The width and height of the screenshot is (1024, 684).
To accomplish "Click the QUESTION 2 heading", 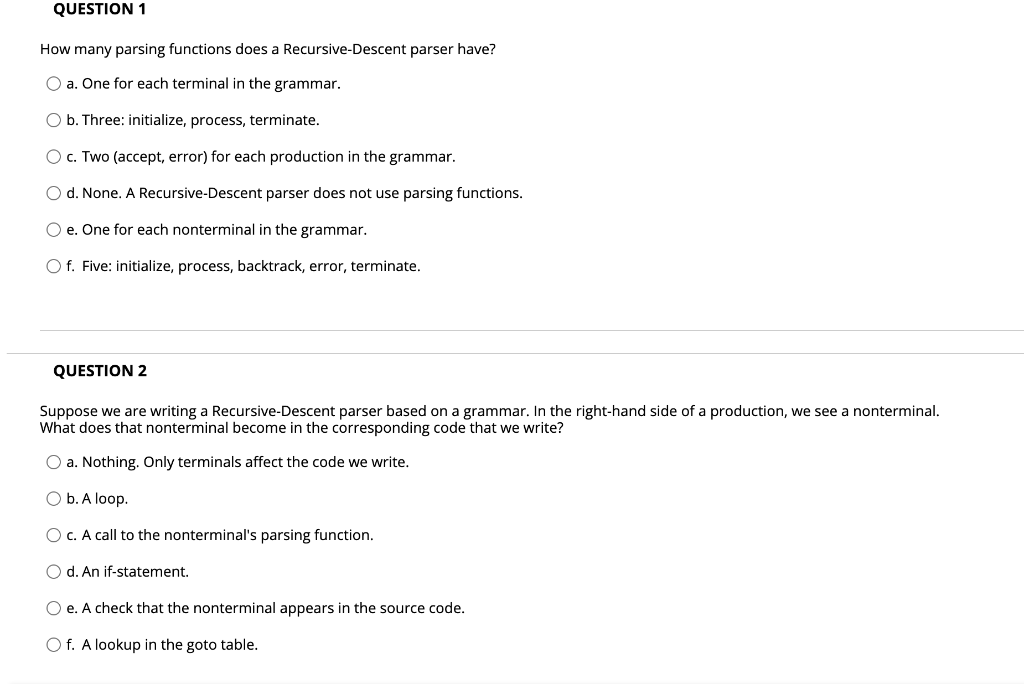I will coord(100,370).
